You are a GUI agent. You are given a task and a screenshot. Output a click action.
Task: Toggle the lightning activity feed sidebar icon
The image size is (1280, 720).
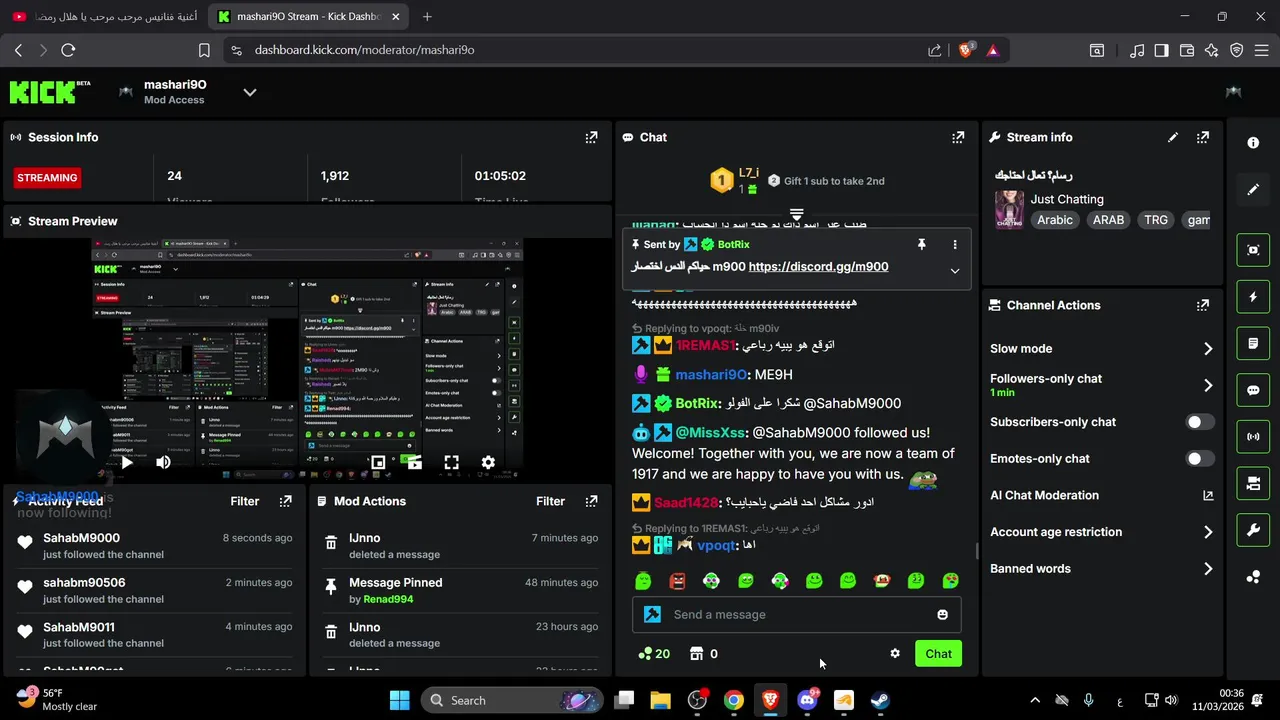1253,297
